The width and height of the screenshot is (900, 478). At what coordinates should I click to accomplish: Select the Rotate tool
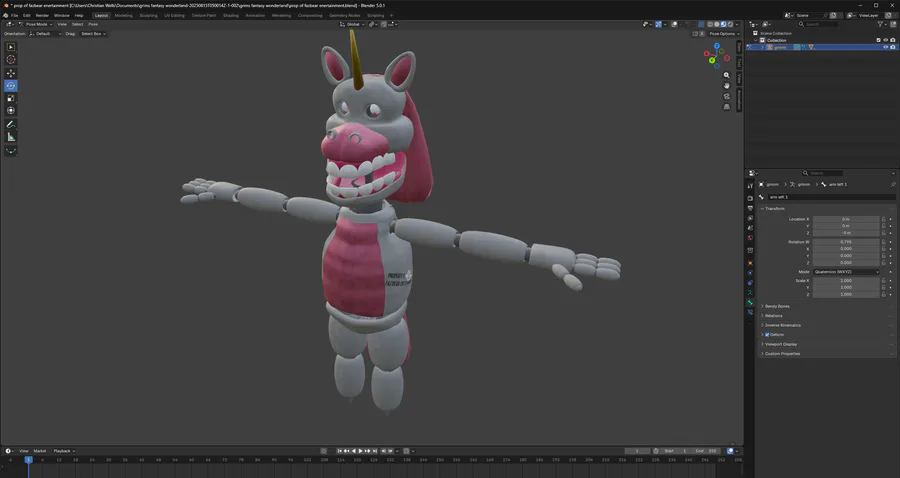pos(11,86)
